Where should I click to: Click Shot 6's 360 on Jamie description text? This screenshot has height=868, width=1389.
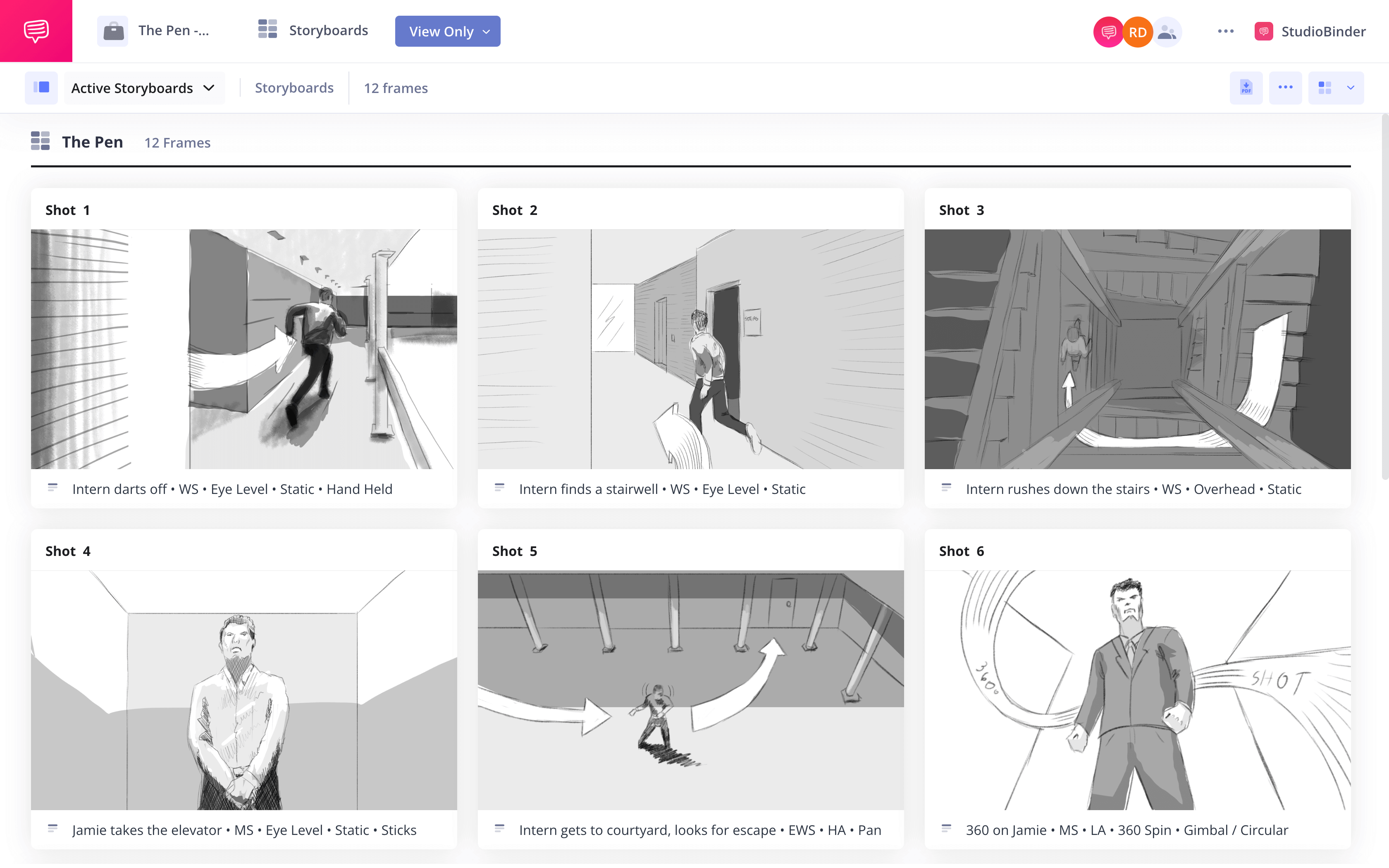pyautogui.click(x=1126, y=830)
